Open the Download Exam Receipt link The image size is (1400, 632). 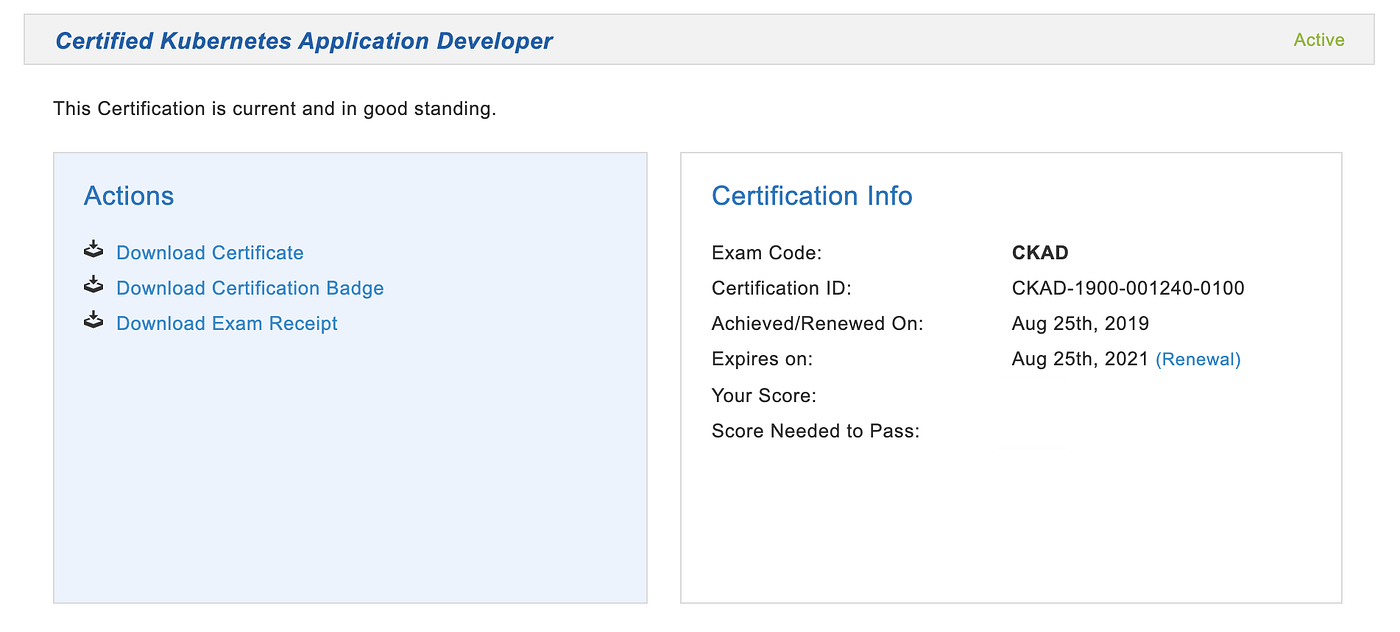pyautogui.click(x=227, y=323)
